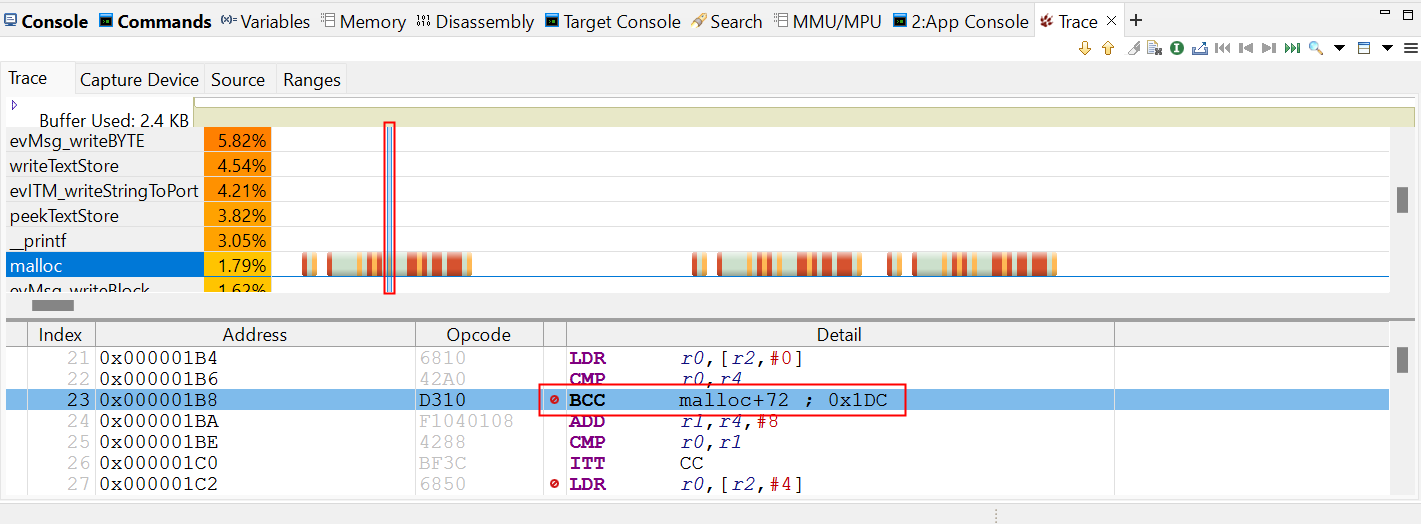
Task: Click the Address column header
Action: [x=254, y=335]
